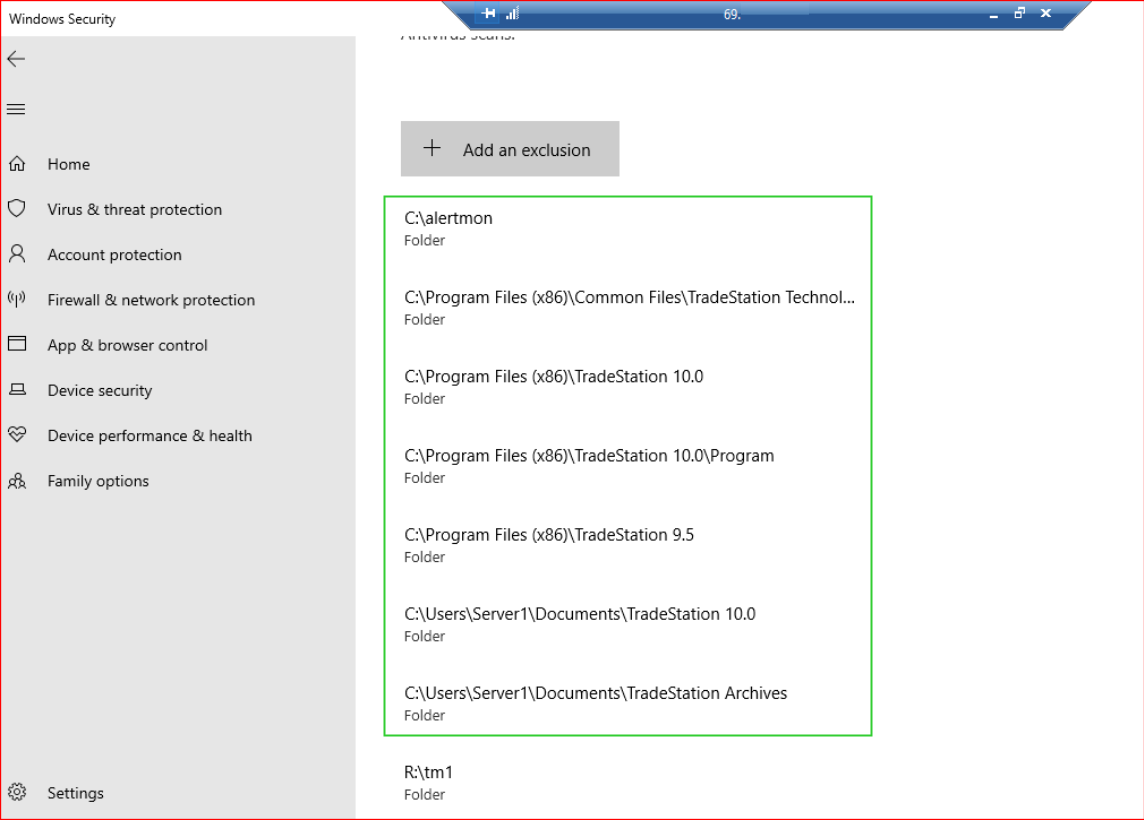Click the Account protection person icon
Viewport: 1144px width, 820px height.
point(17,254)
